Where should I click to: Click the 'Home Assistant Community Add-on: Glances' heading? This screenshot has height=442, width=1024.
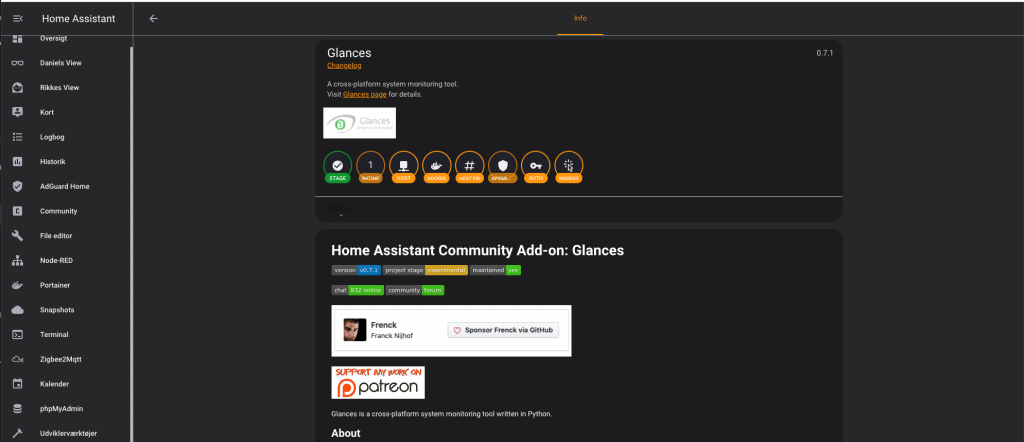pyautogui.click(x=478, y=250)
